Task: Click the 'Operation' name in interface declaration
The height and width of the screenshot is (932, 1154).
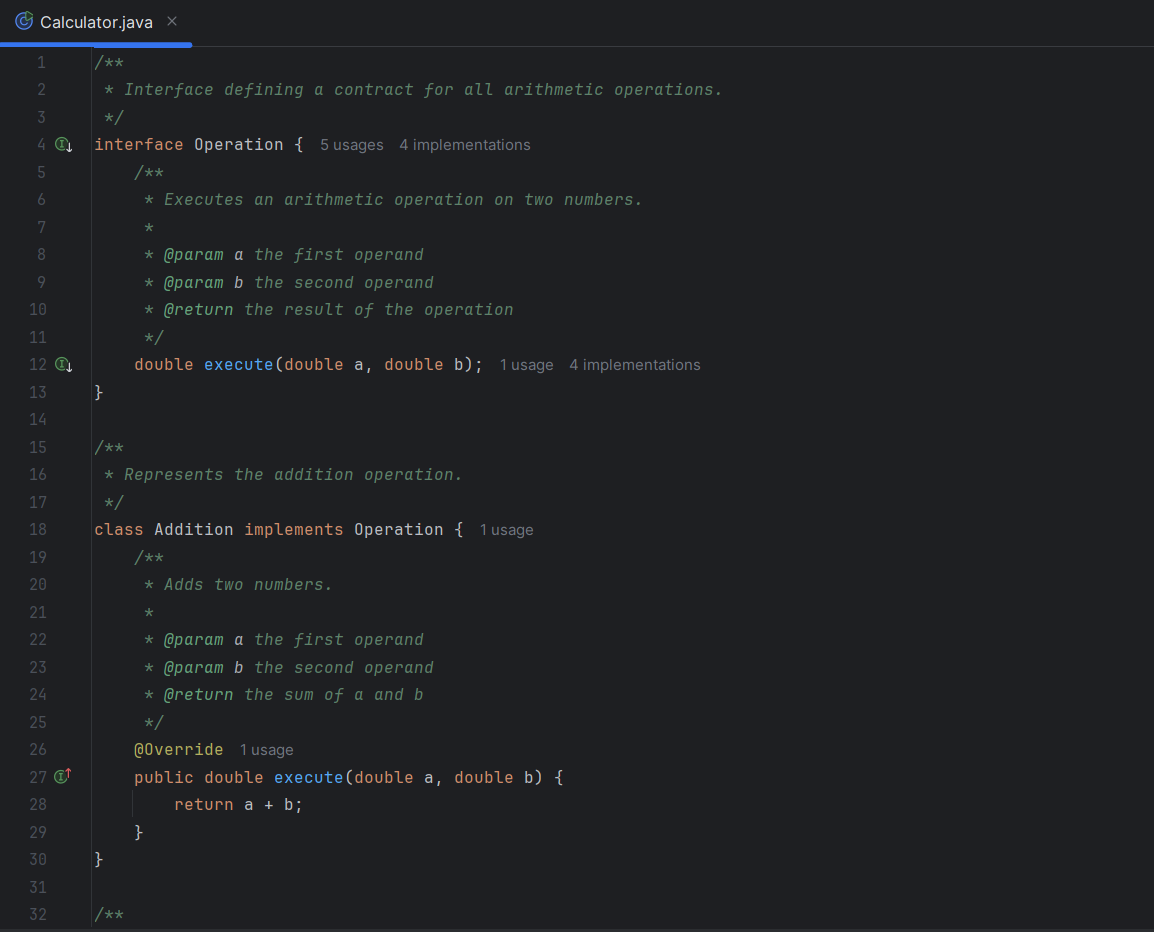Action: pos(238,144)
